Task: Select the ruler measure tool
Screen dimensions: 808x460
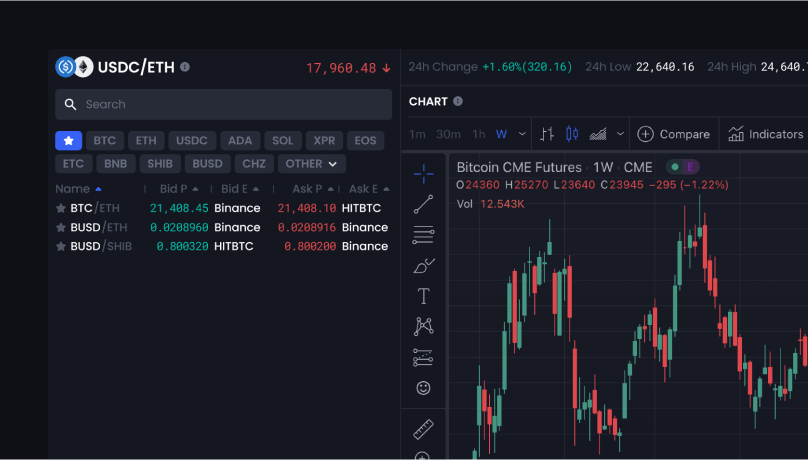Action: pos(423,429)
